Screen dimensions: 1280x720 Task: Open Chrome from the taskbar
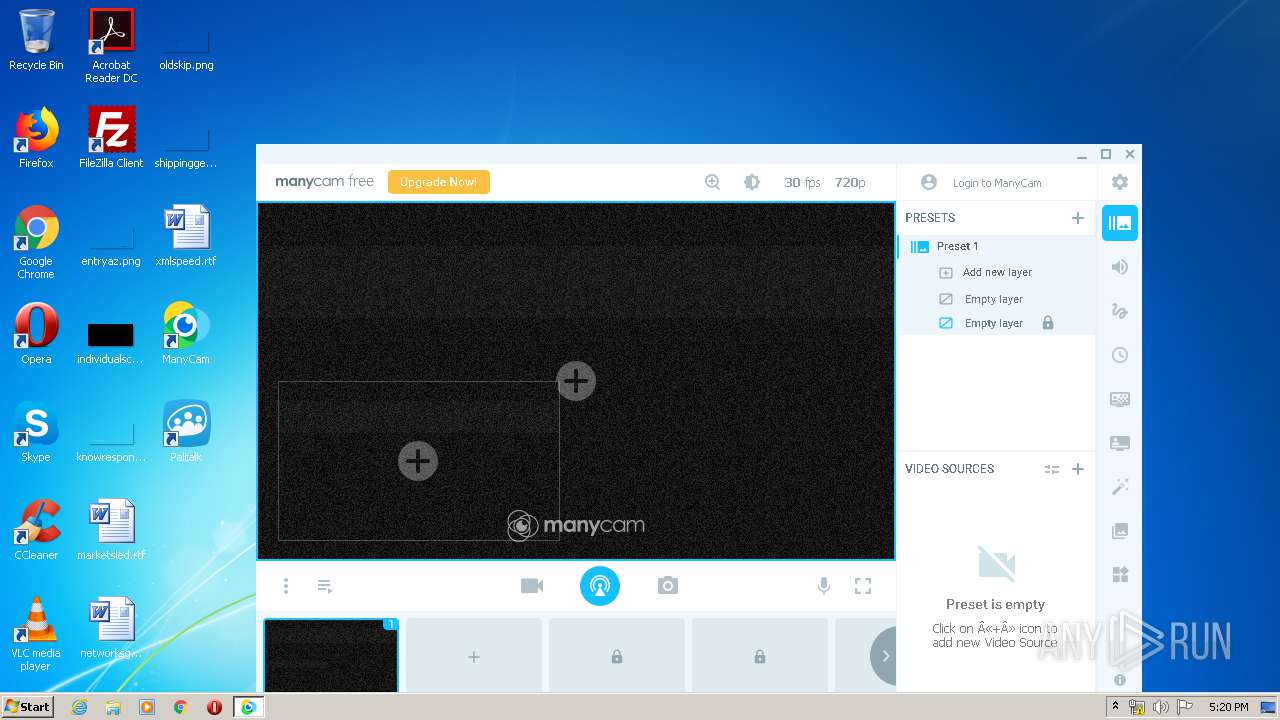(181, 707)
